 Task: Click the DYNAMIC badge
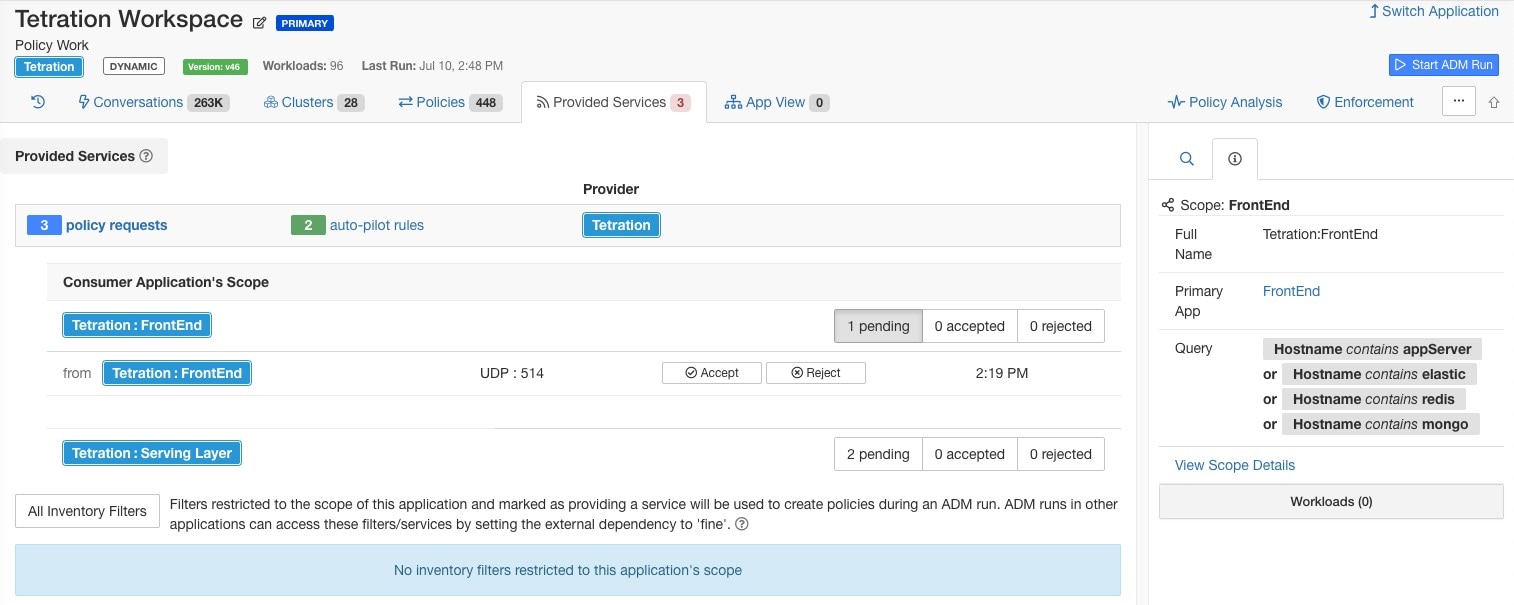133,66
